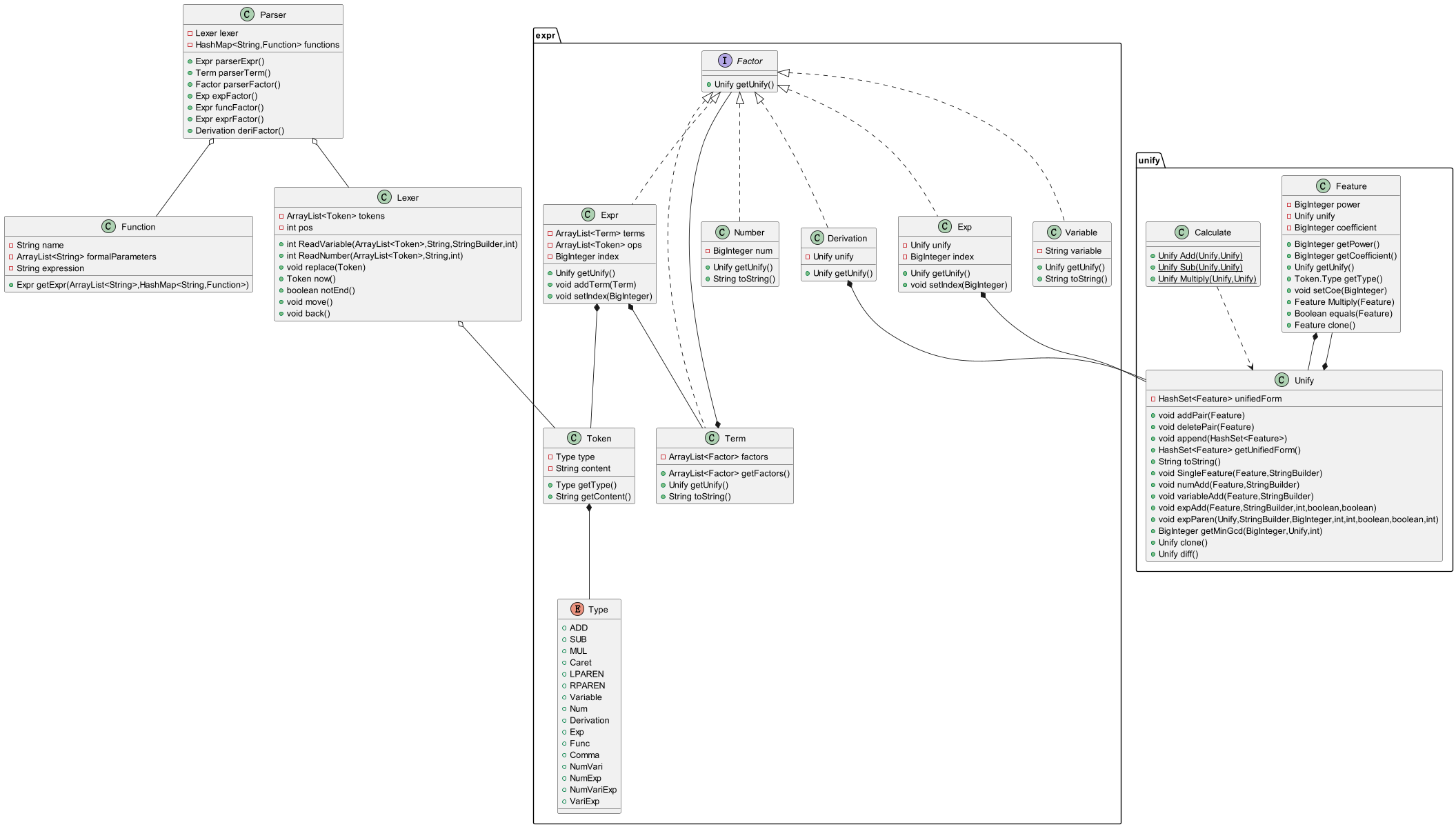
Task: Select 'ArrayList<Factor> factors' field in Term
Action: [x=718, y=457]
